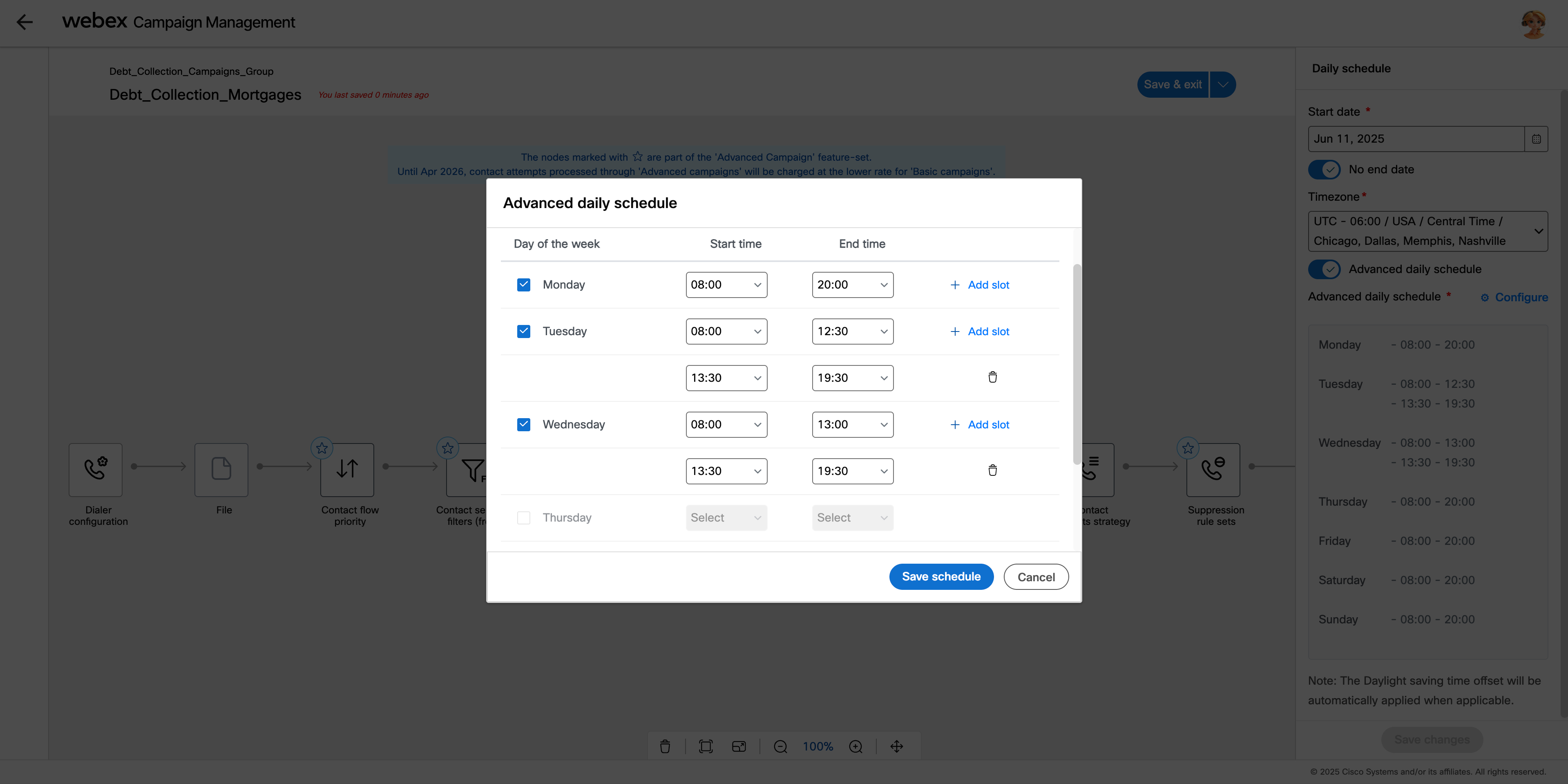Image resolution: width=1568 pixels, height=784 pixels.
Task: Click the user profile avatar
Action: [x=1533, y=24]
